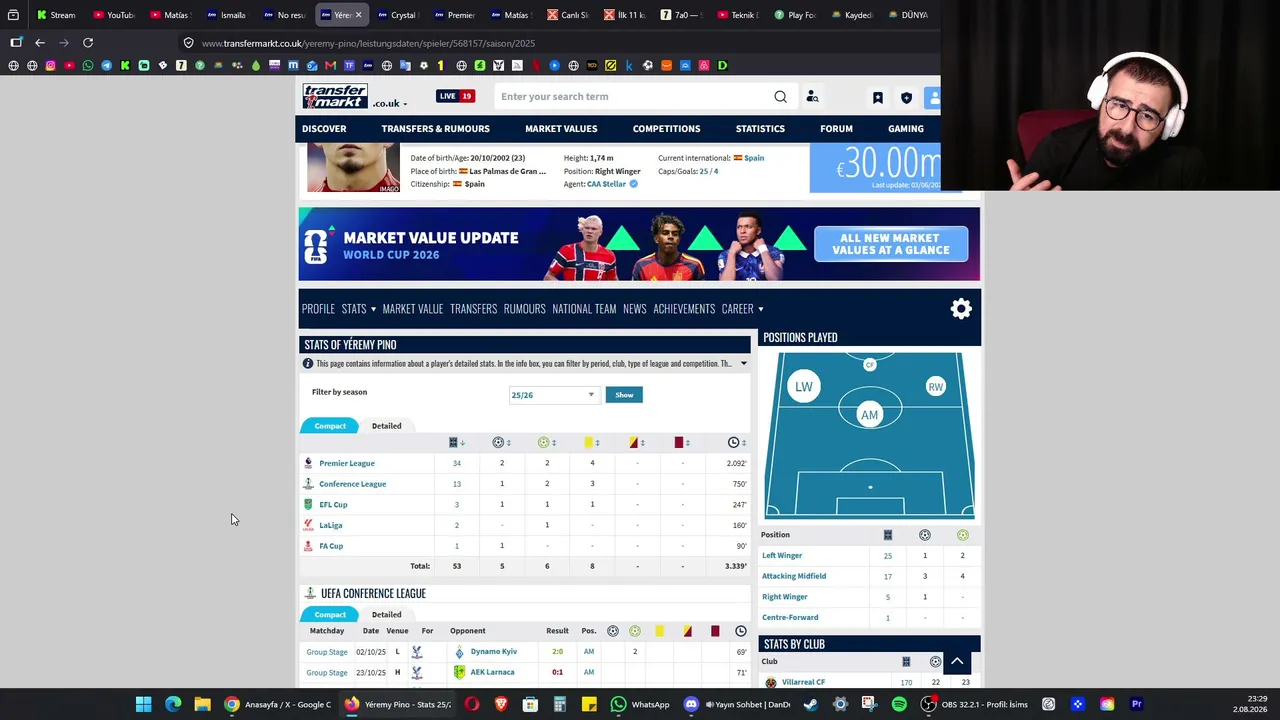Click the Transfermarkt logo
Screen dimensions: 1280x720
(x=335, y=96)
